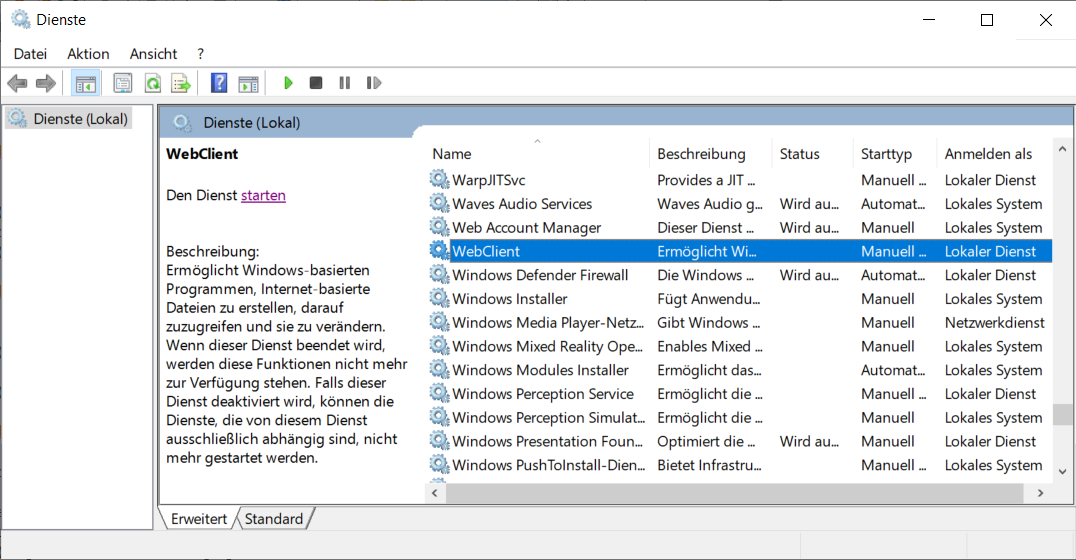Click the Refresh toolbar icon
This screenshot has height=560, width=1076.
[x=152, y=84]
